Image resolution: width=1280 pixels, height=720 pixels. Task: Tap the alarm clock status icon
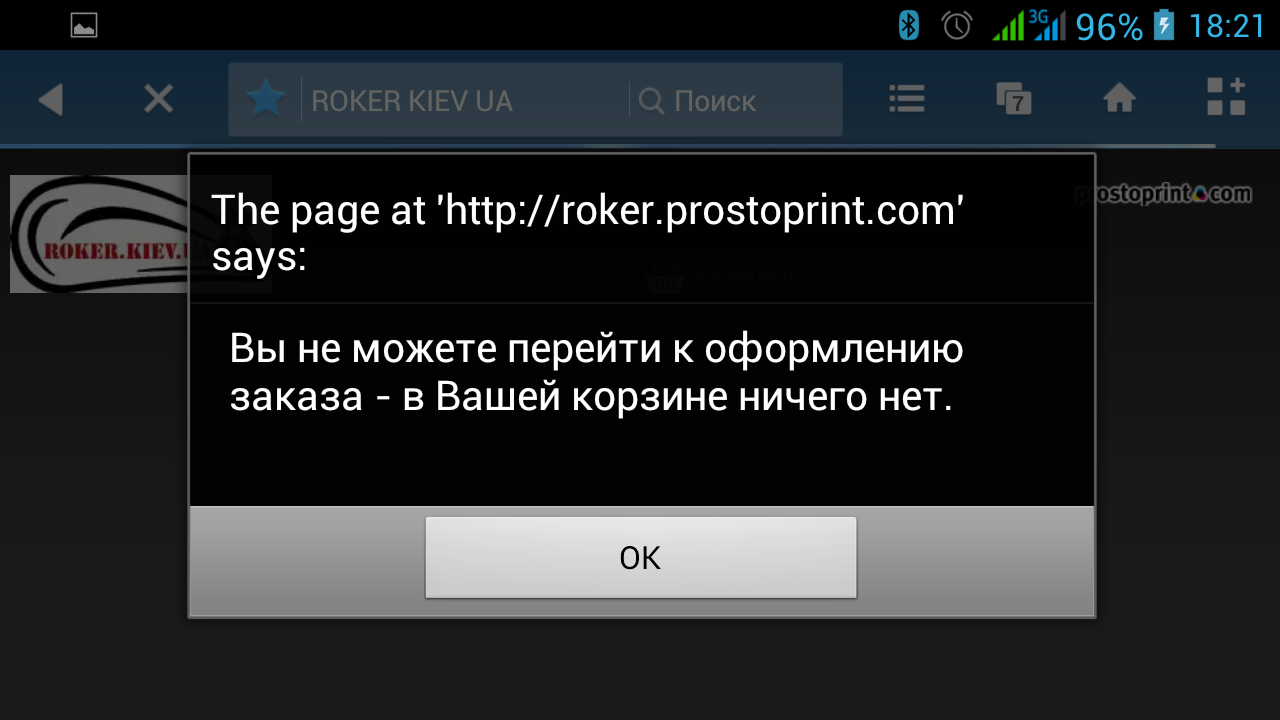pos(957,25)
